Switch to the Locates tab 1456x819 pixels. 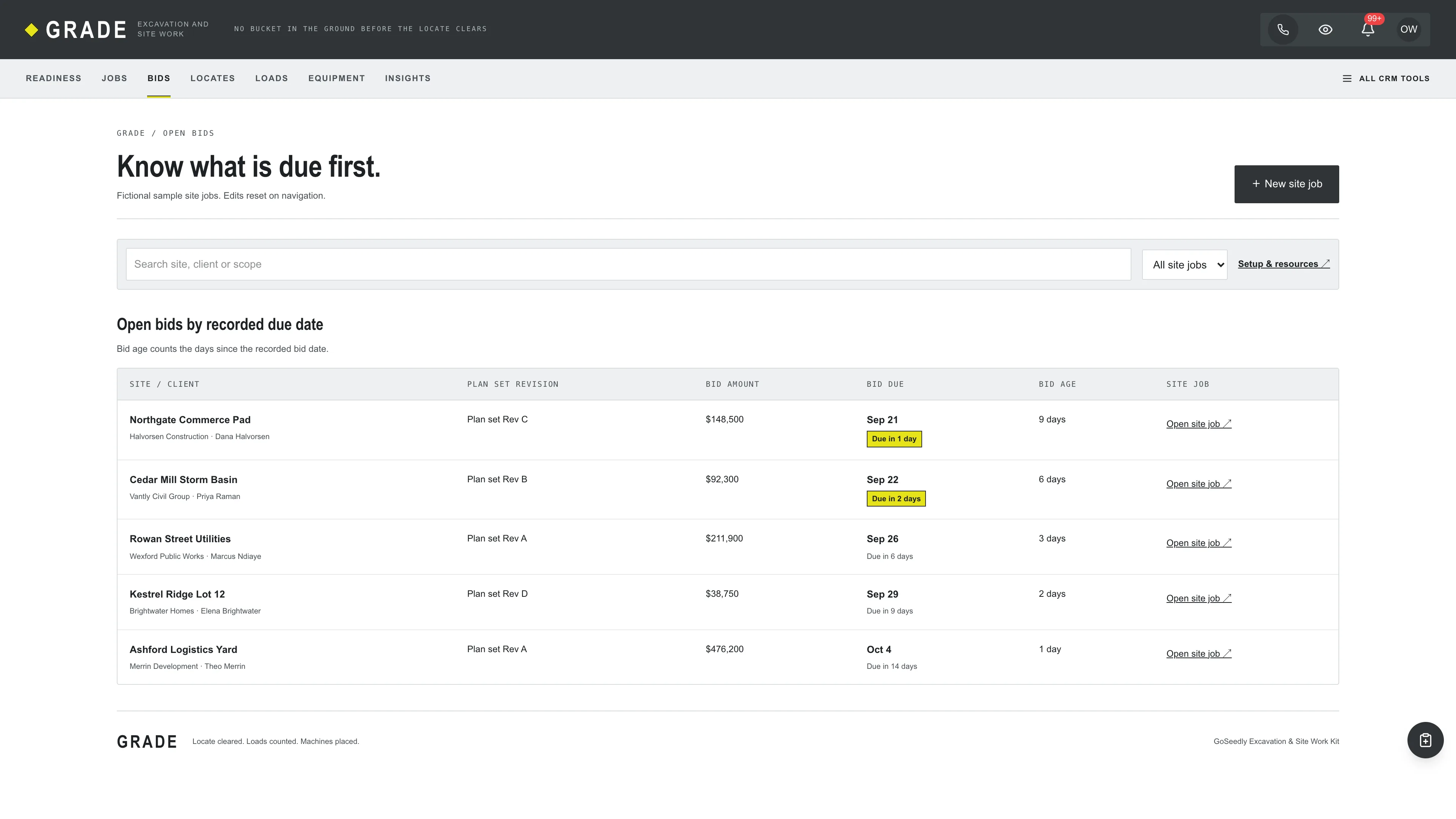(212, 78)
